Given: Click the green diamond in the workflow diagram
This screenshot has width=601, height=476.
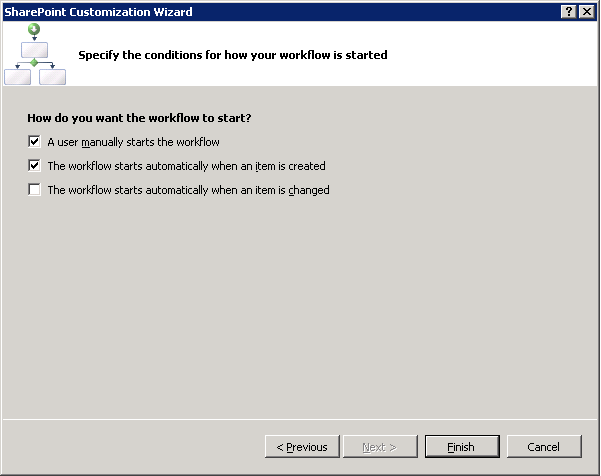Looking at the screenshot, I should [35, 63].
